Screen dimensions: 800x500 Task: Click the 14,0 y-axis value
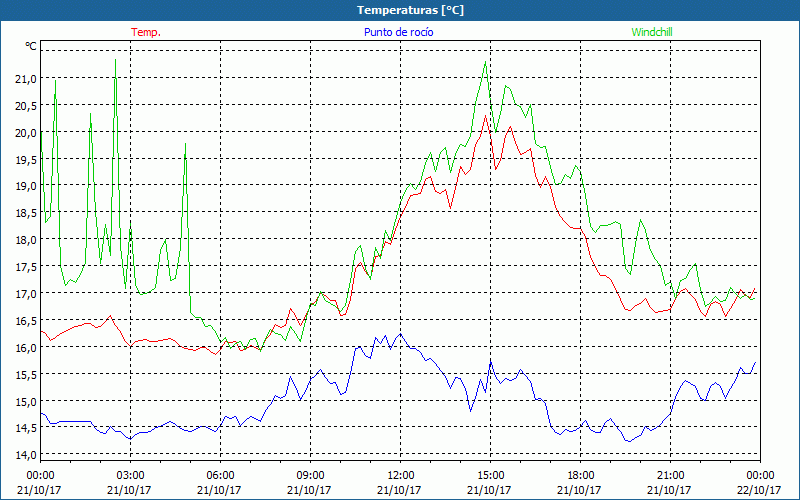click(x=27, y=455)
